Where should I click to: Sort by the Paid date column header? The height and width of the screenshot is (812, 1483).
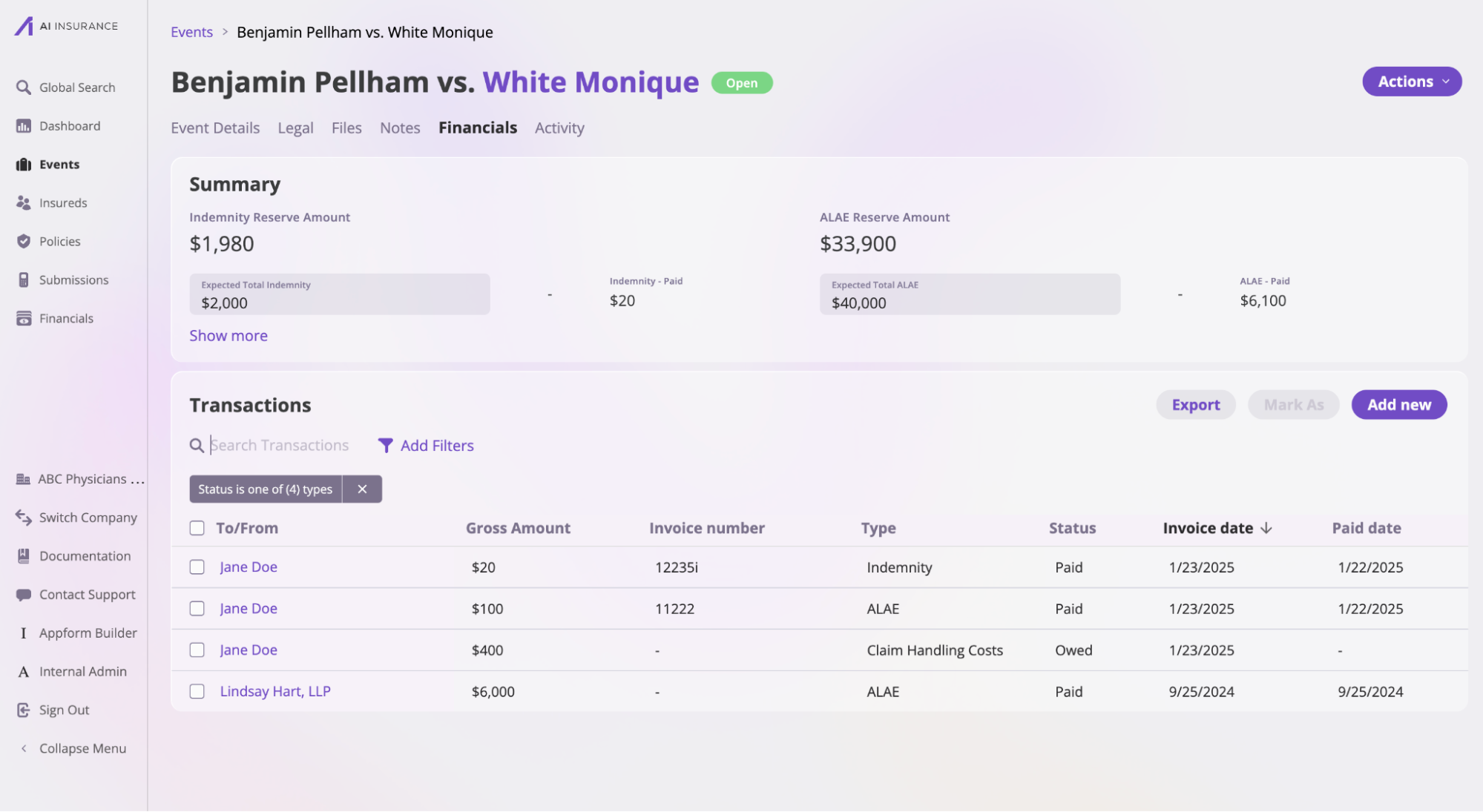[1367, 528]
